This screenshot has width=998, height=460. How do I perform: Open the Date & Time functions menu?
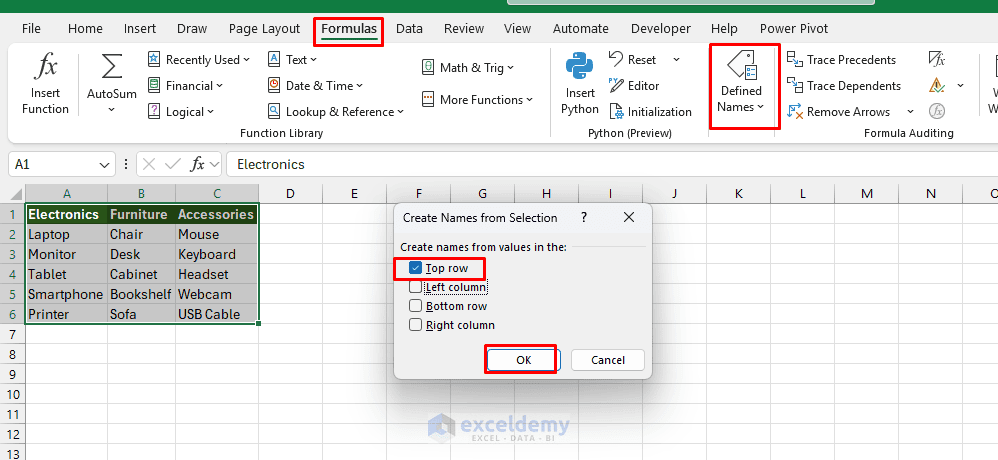tap(315, 86)
